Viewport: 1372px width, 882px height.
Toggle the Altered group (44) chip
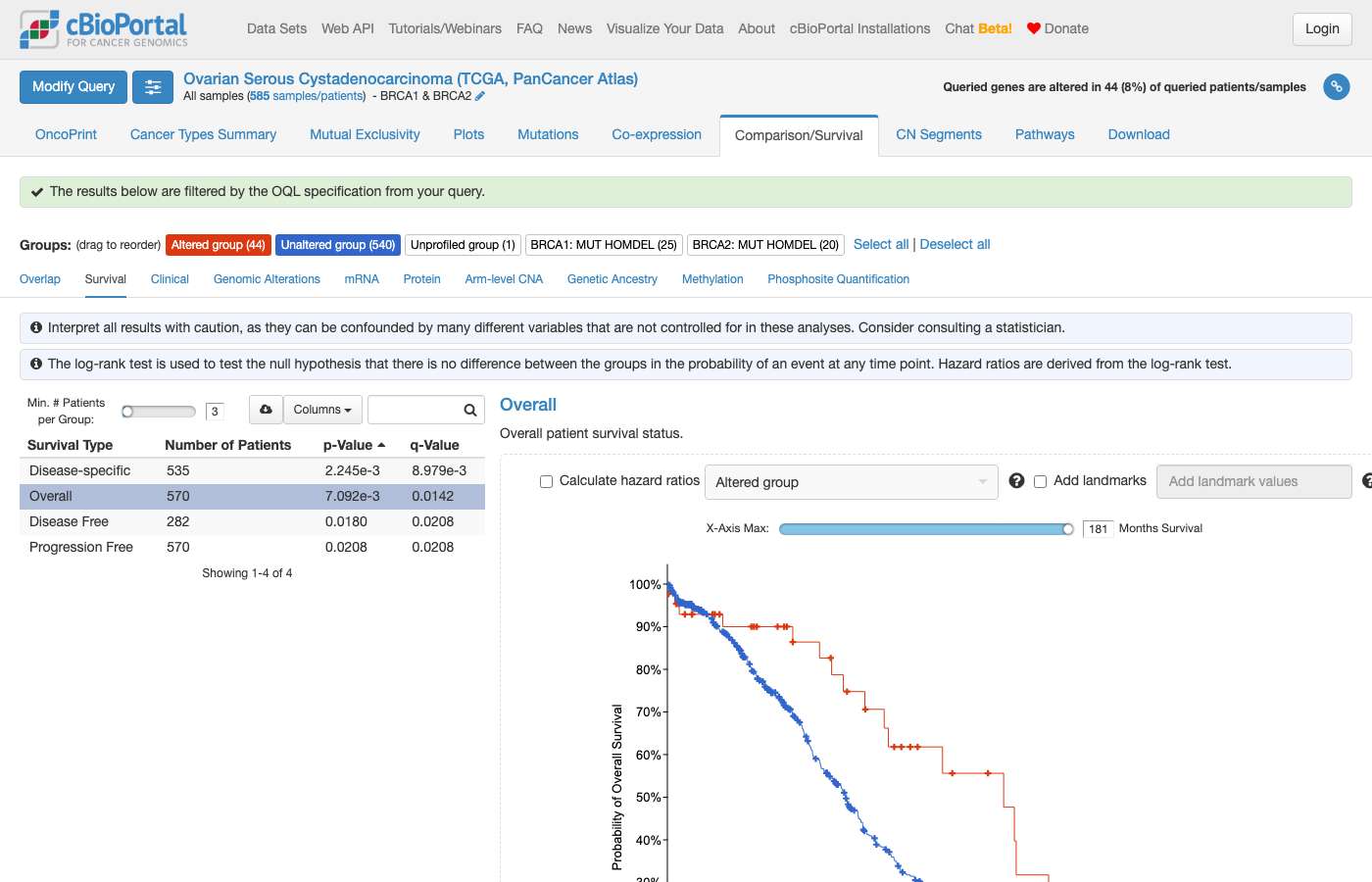(x=219, y=245)
